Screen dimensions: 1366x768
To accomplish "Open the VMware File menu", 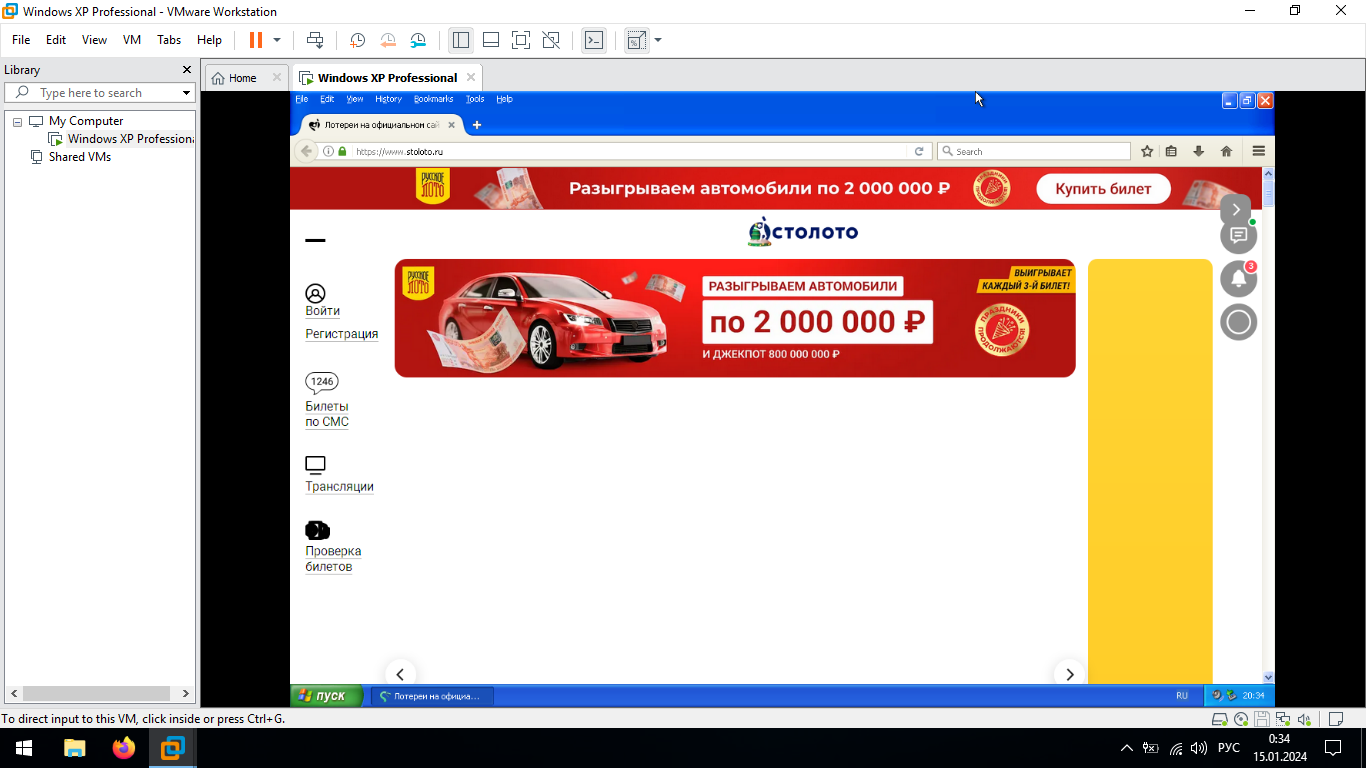I will pos(21,40).
